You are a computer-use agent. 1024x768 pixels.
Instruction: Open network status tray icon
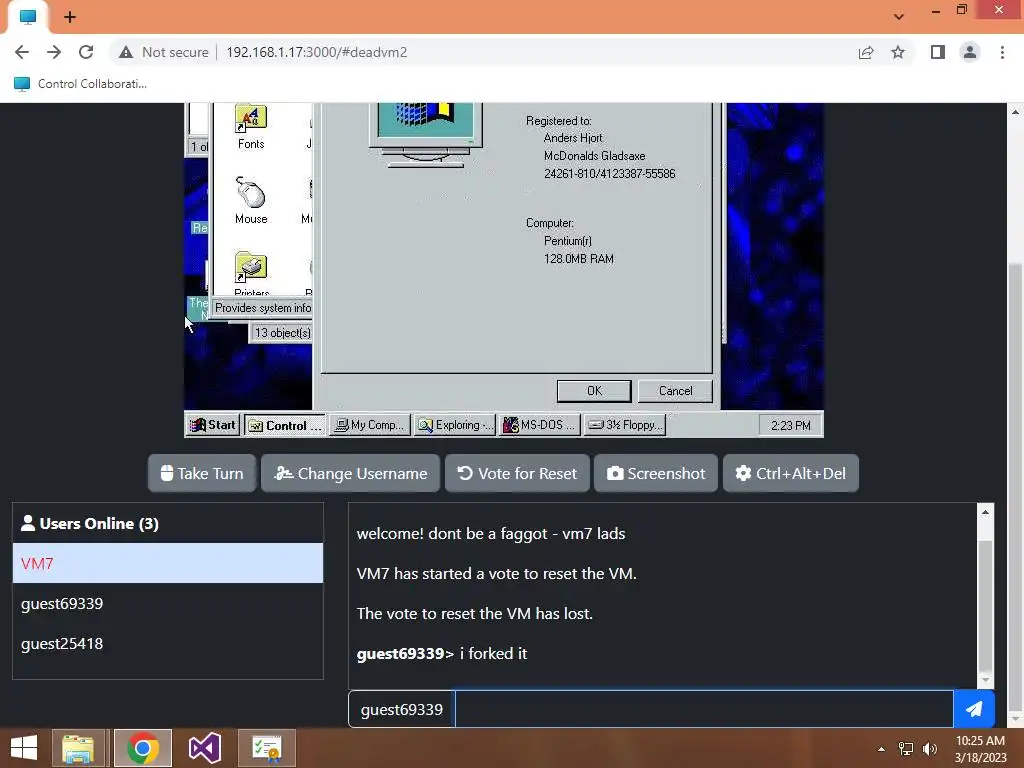(906, 749)
